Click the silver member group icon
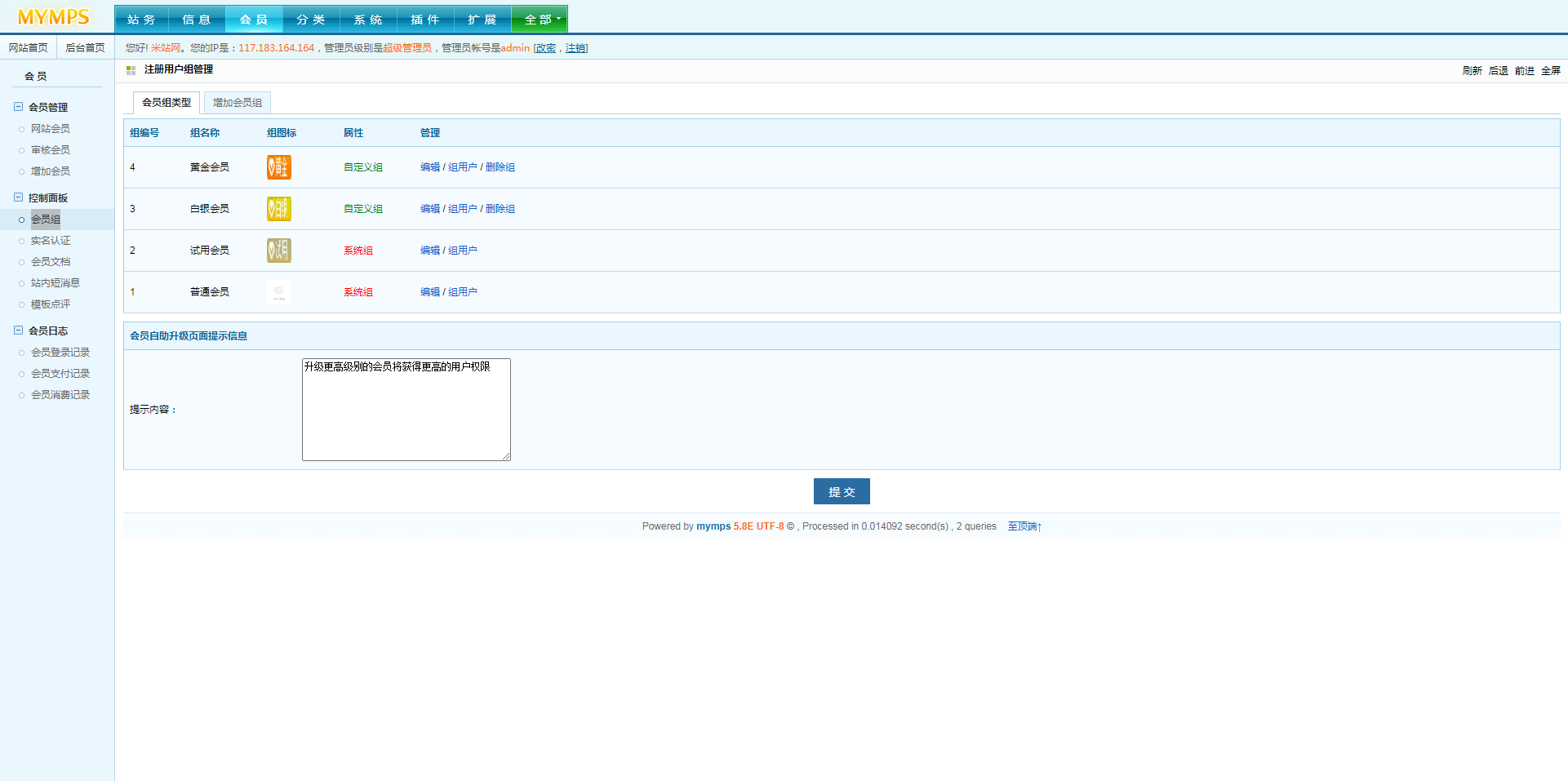Viewport: 1568px width, 781px height. click(x=278, y=209)
